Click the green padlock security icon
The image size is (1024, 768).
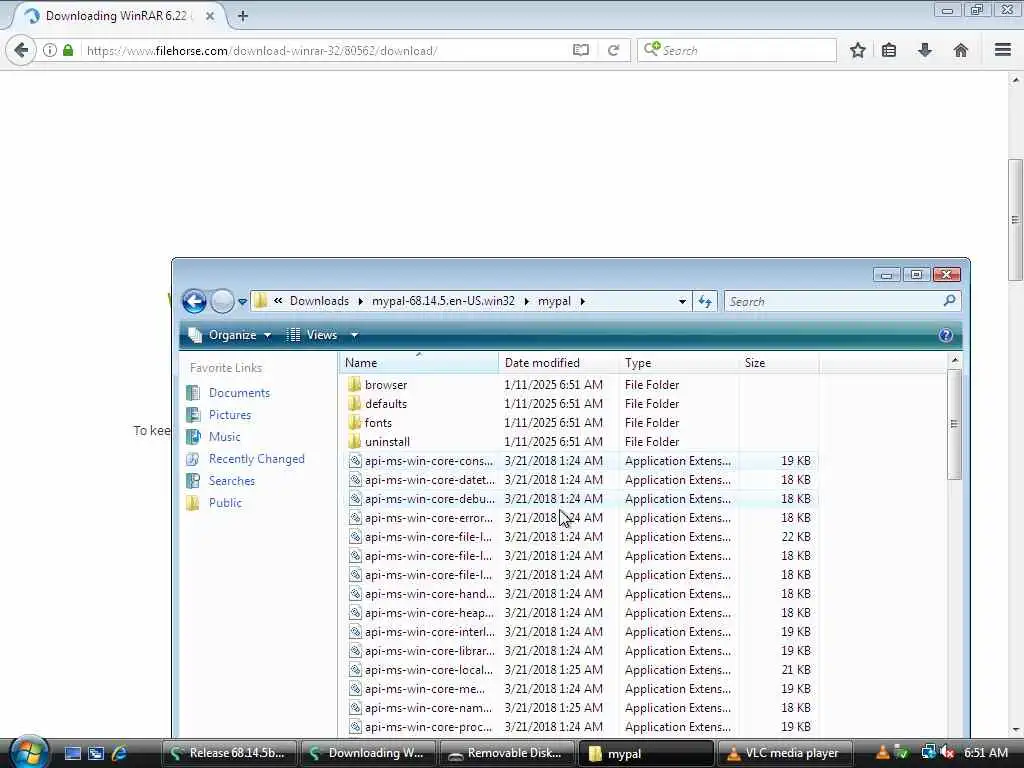click(x=68, y=50)
